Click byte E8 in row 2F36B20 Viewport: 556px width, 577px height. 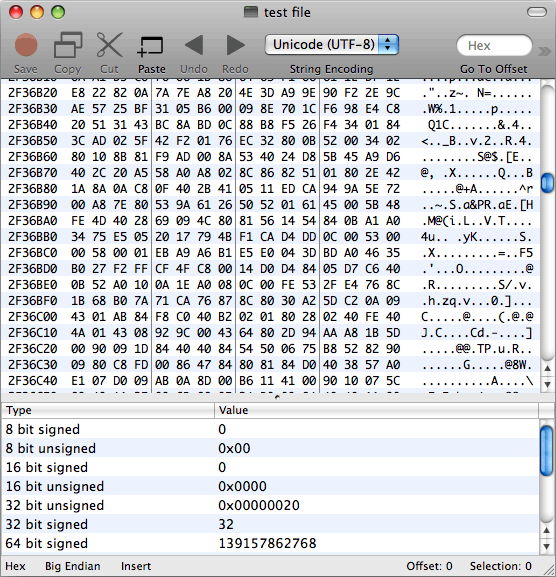click(78, 93)
